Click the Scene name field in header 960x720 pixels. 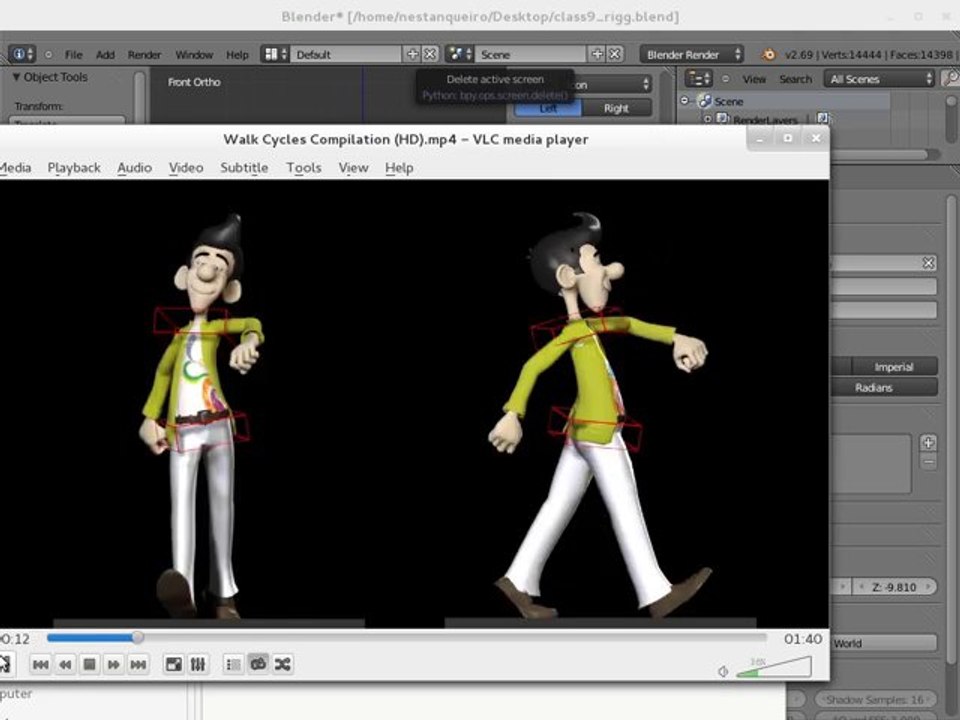click(531, 54)
